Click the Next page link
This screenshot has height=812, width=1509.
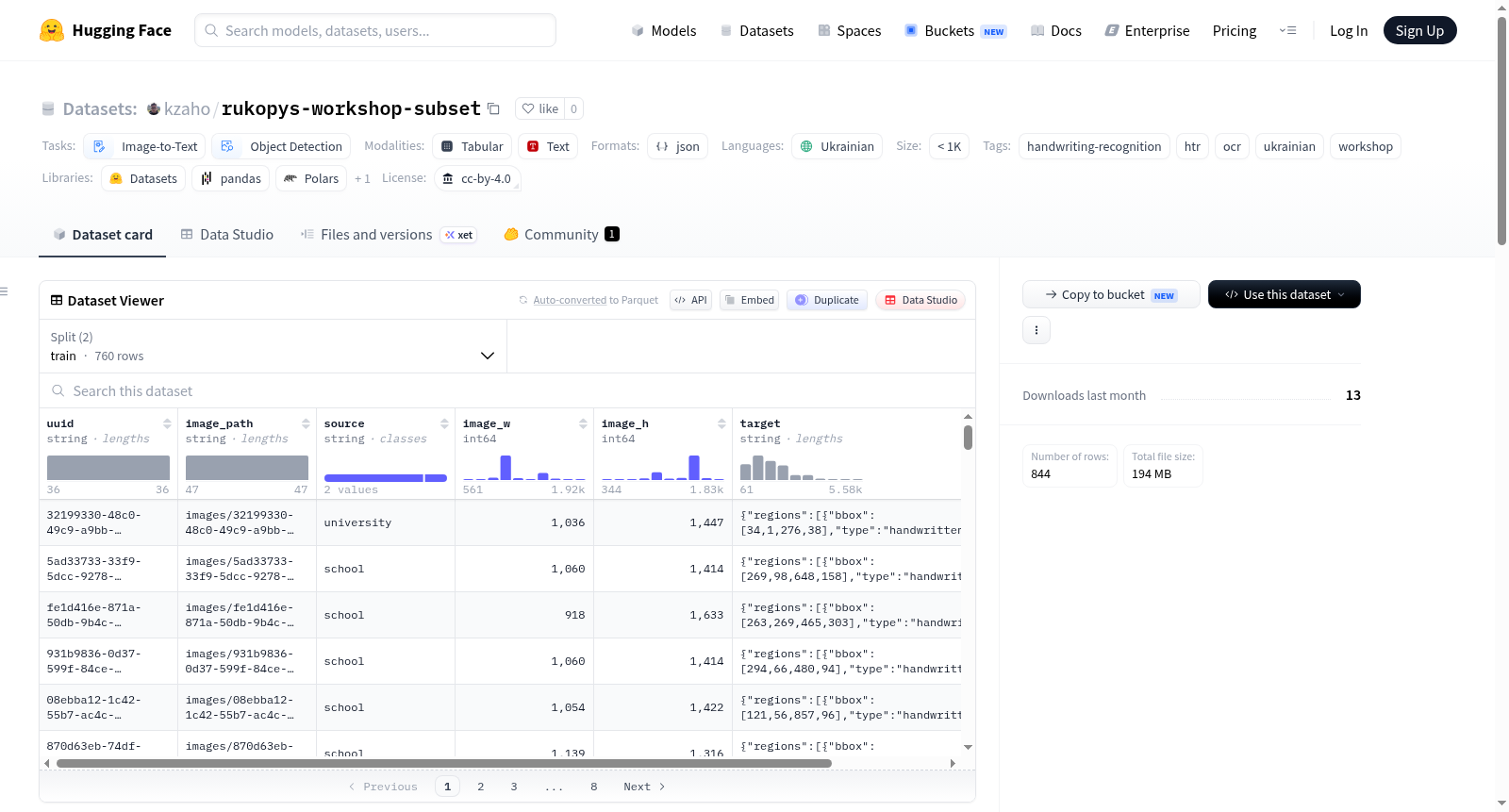click(x=644, y=787)
